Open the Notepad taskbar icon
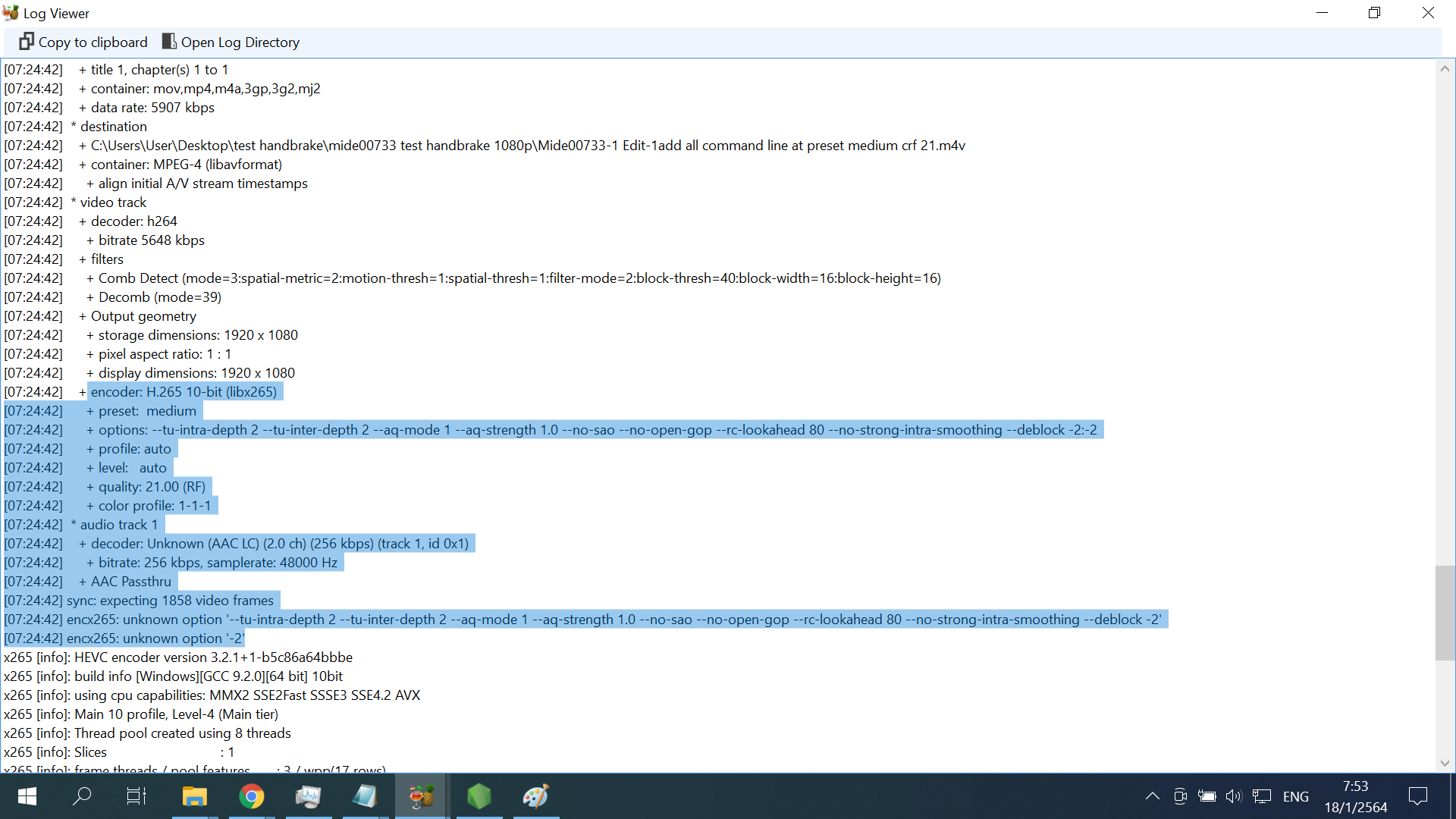The height and width of the screenshot is (819, 1456). point(365,796)
